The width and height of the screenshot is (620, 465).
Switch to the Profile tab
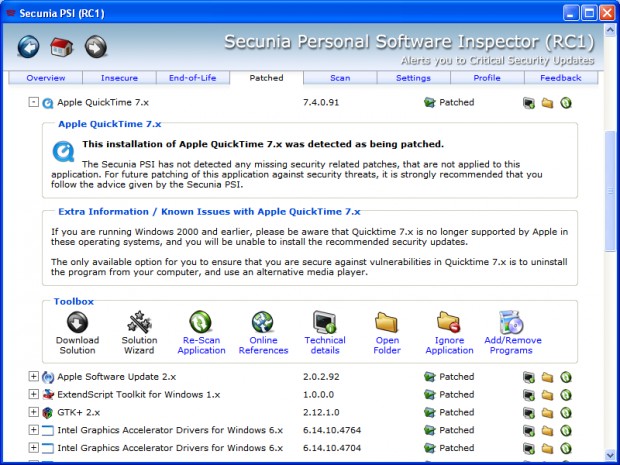coord(487,78)
